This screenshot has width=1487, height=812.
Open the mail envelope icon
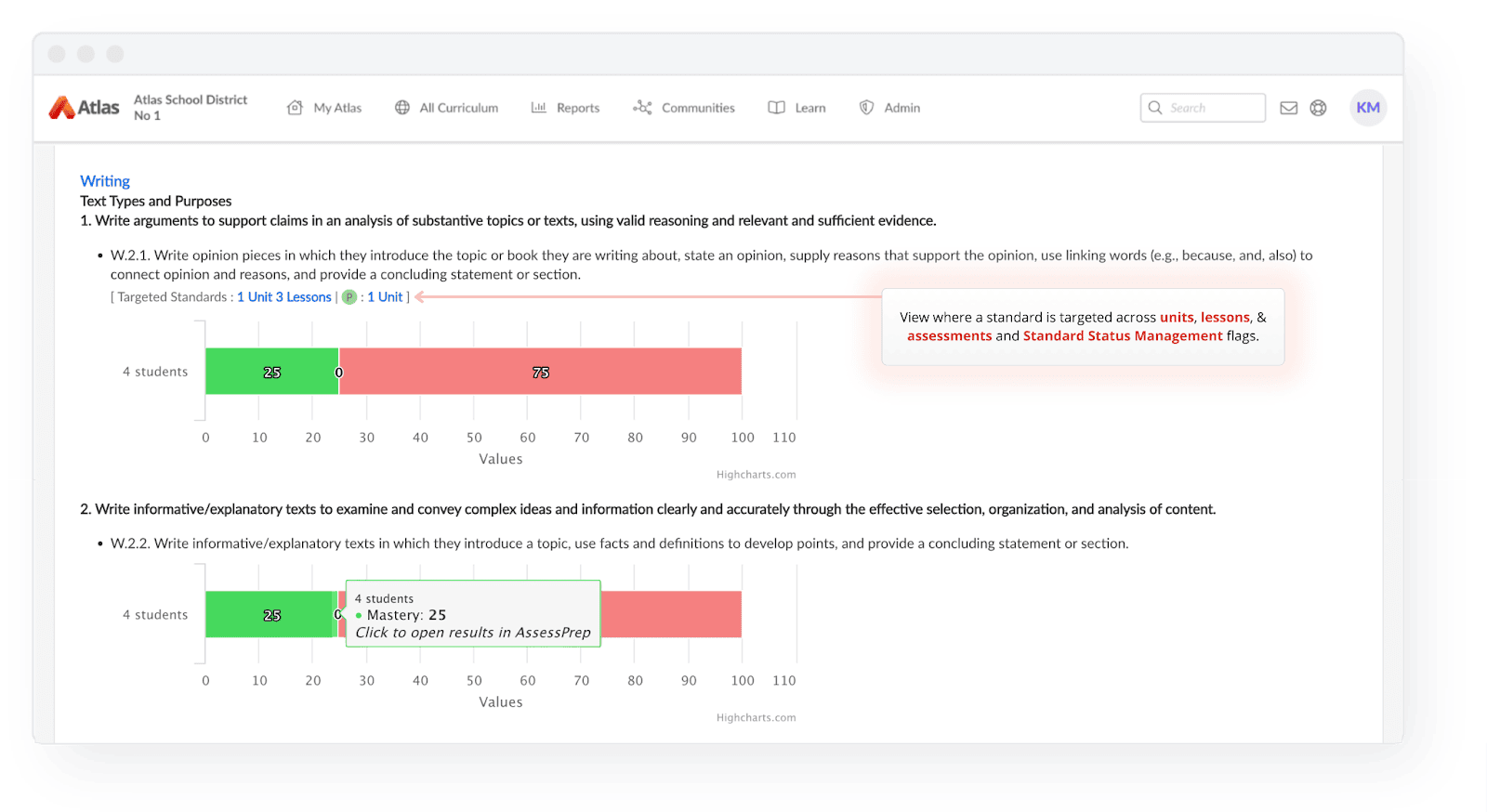[x=1288, y=108]
